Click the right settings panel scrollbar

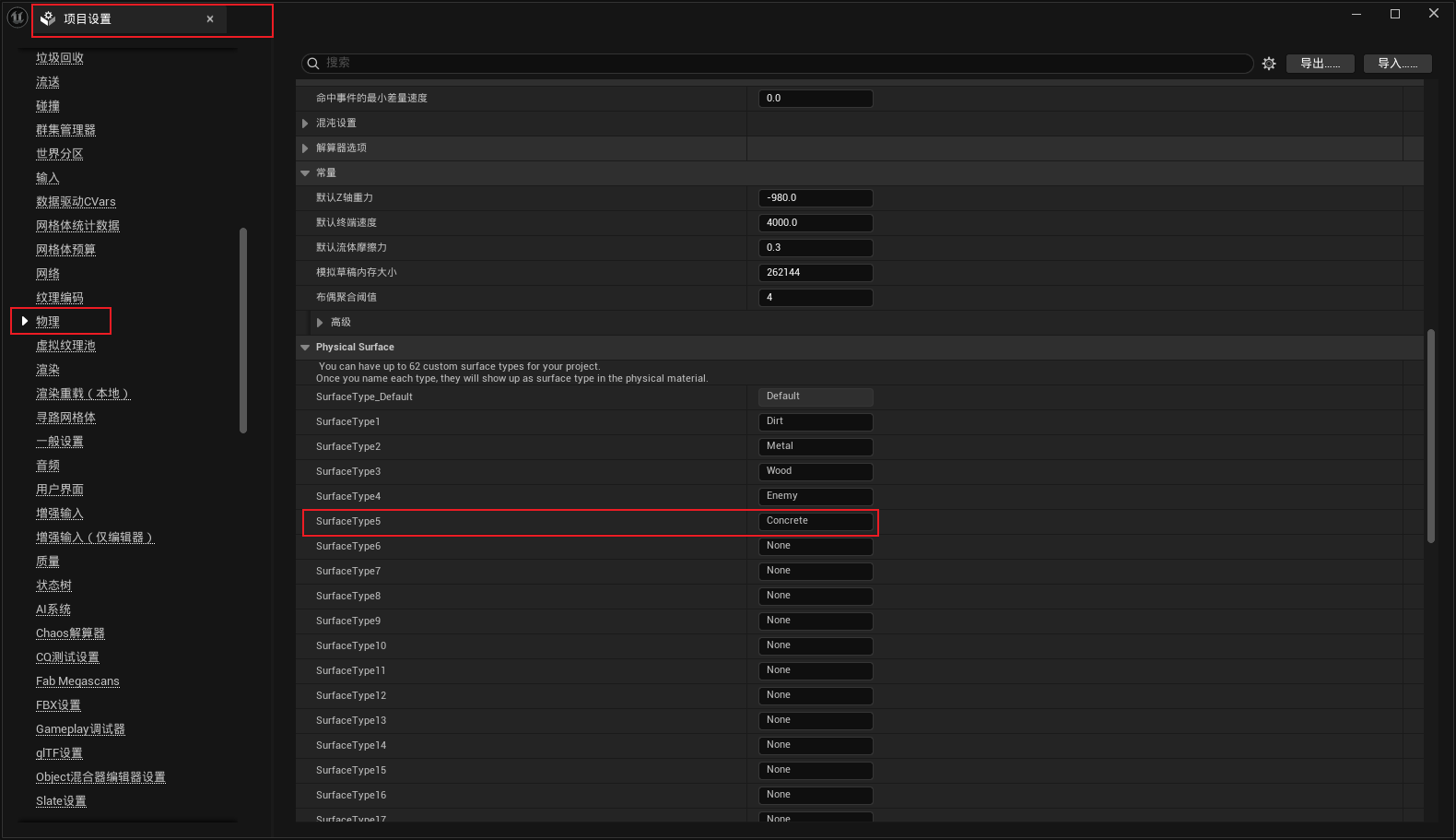(x=1431, y=436)
